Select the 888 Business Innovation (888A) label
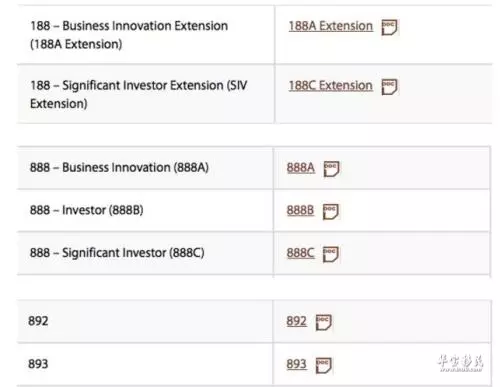Image resolution: width=500 pixels, height=387 pixels. pyautogui.click(x=119, y=167)
